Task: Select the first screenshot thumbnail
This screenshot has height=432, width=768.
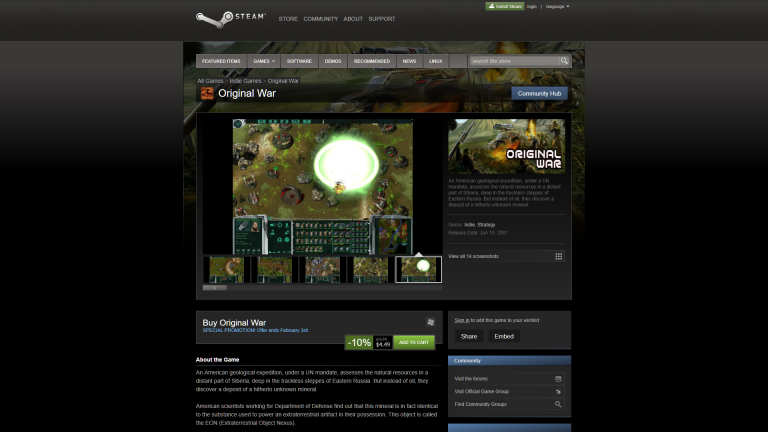Action: click(226, 269)
